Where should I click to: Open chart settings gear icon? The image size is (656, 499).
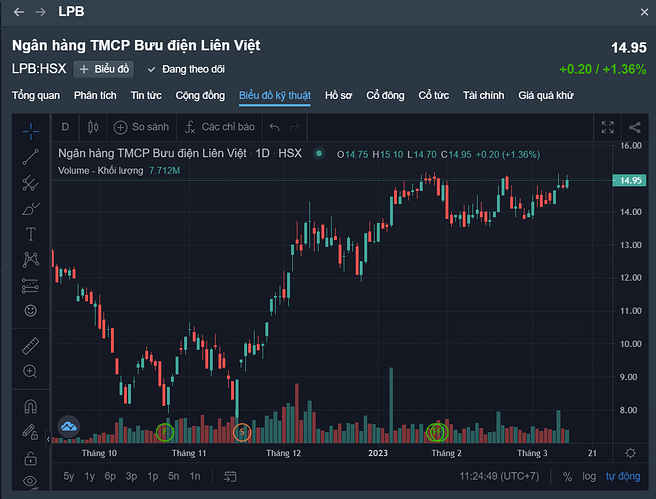pyautogui.click(x=630, y=453)
